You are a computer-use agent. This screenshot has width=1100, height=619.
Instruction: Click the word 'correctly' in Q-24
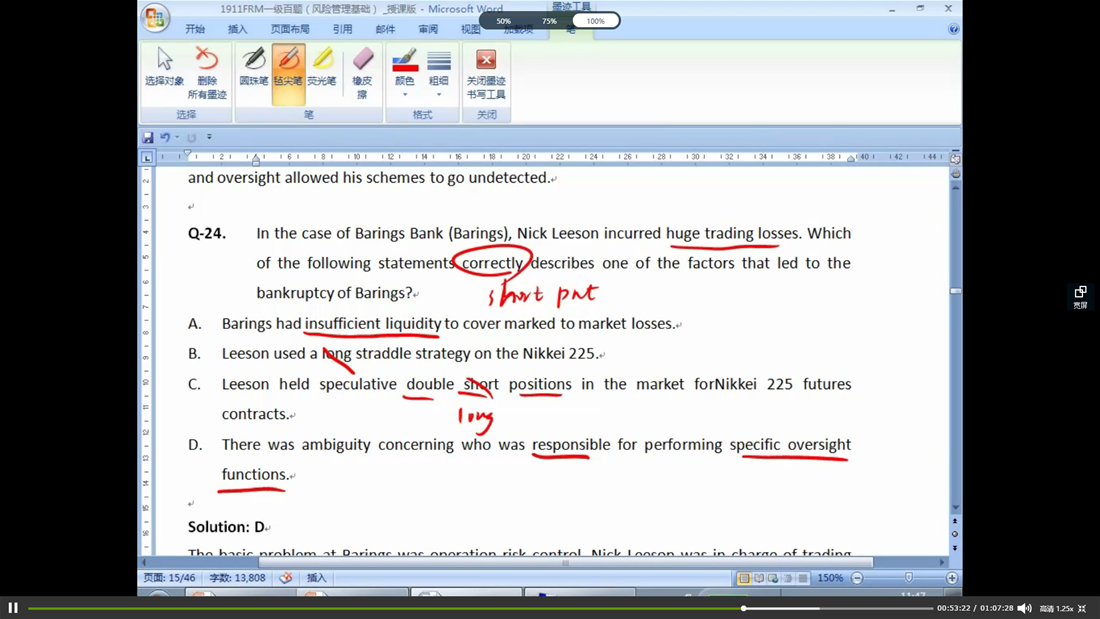click(x=492, y=263)
